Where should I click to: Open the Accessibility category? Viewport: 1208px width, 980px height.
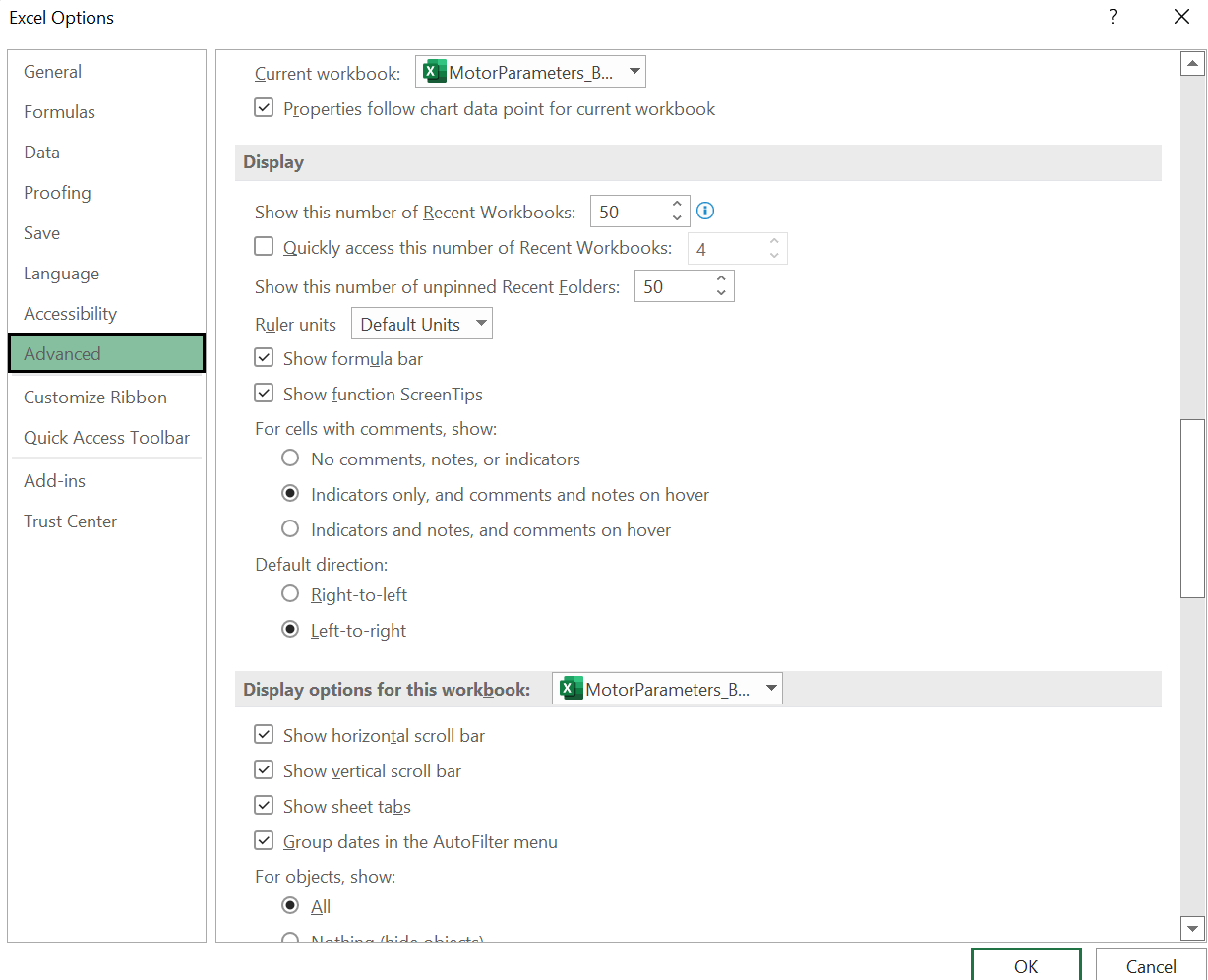click(x=106, y=314)
